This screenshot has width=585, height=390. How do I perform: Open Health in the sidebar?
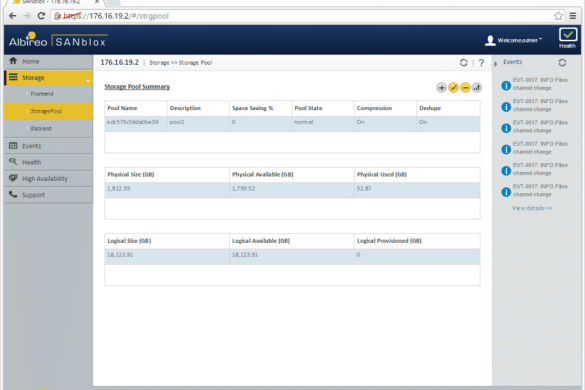pos(48,162)
